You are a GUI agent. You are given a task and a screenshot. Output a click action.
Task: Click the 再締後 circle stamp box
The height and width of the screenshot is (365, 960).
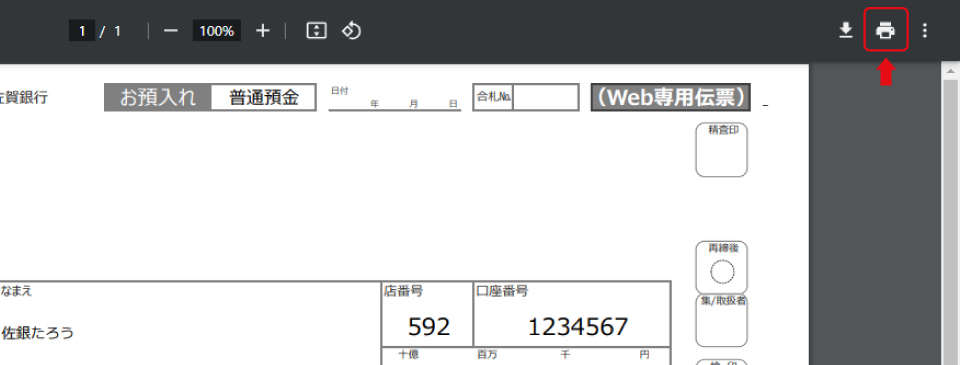721,268
